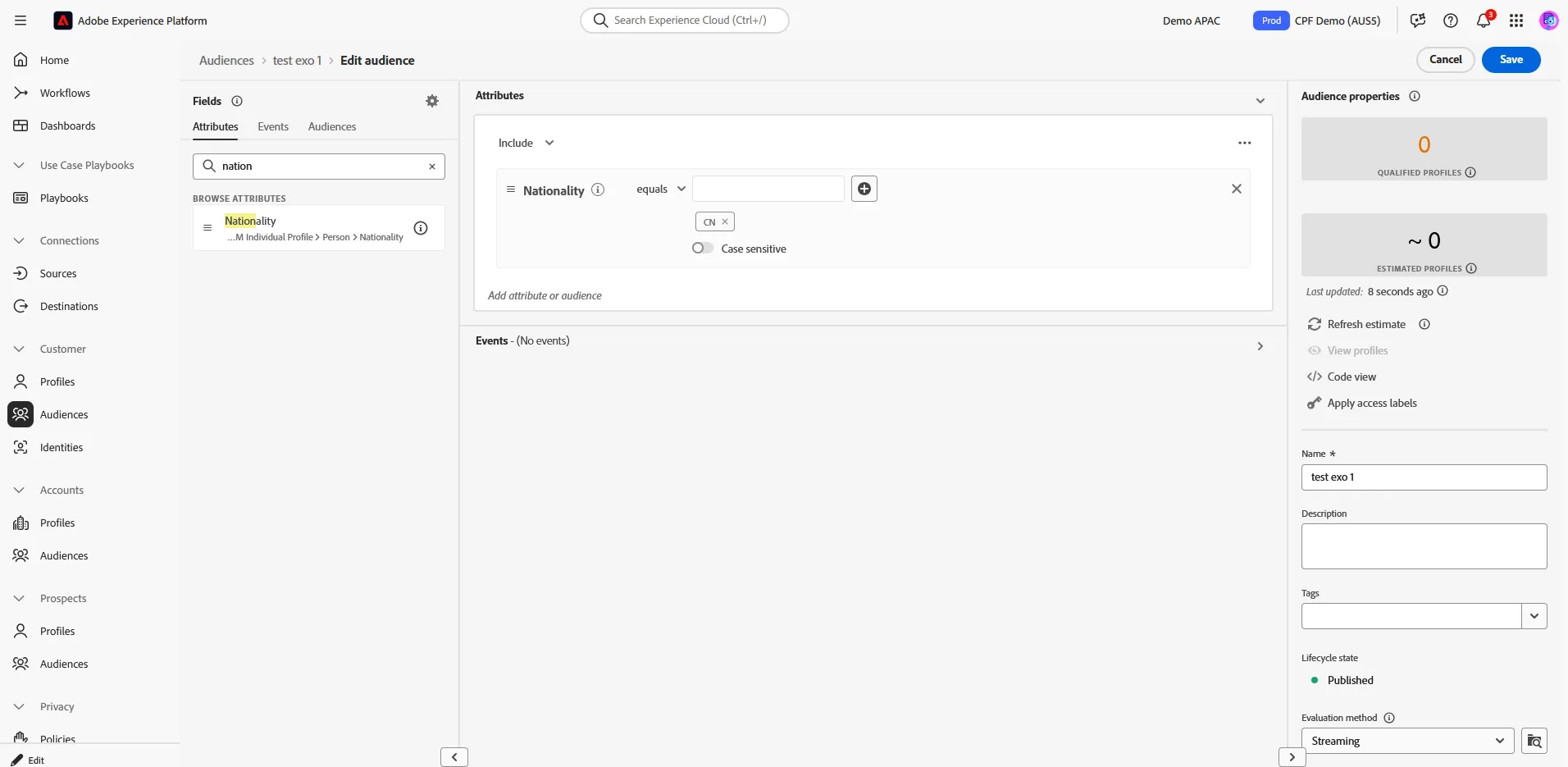1568x767 pixels.
Task: Remove the CN value tag
Action: pyautogui.click(x=725, y=221)
